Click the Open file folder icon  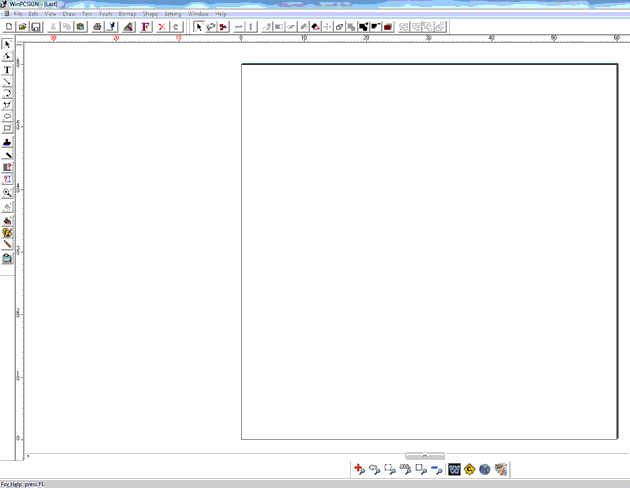(22, 27)
